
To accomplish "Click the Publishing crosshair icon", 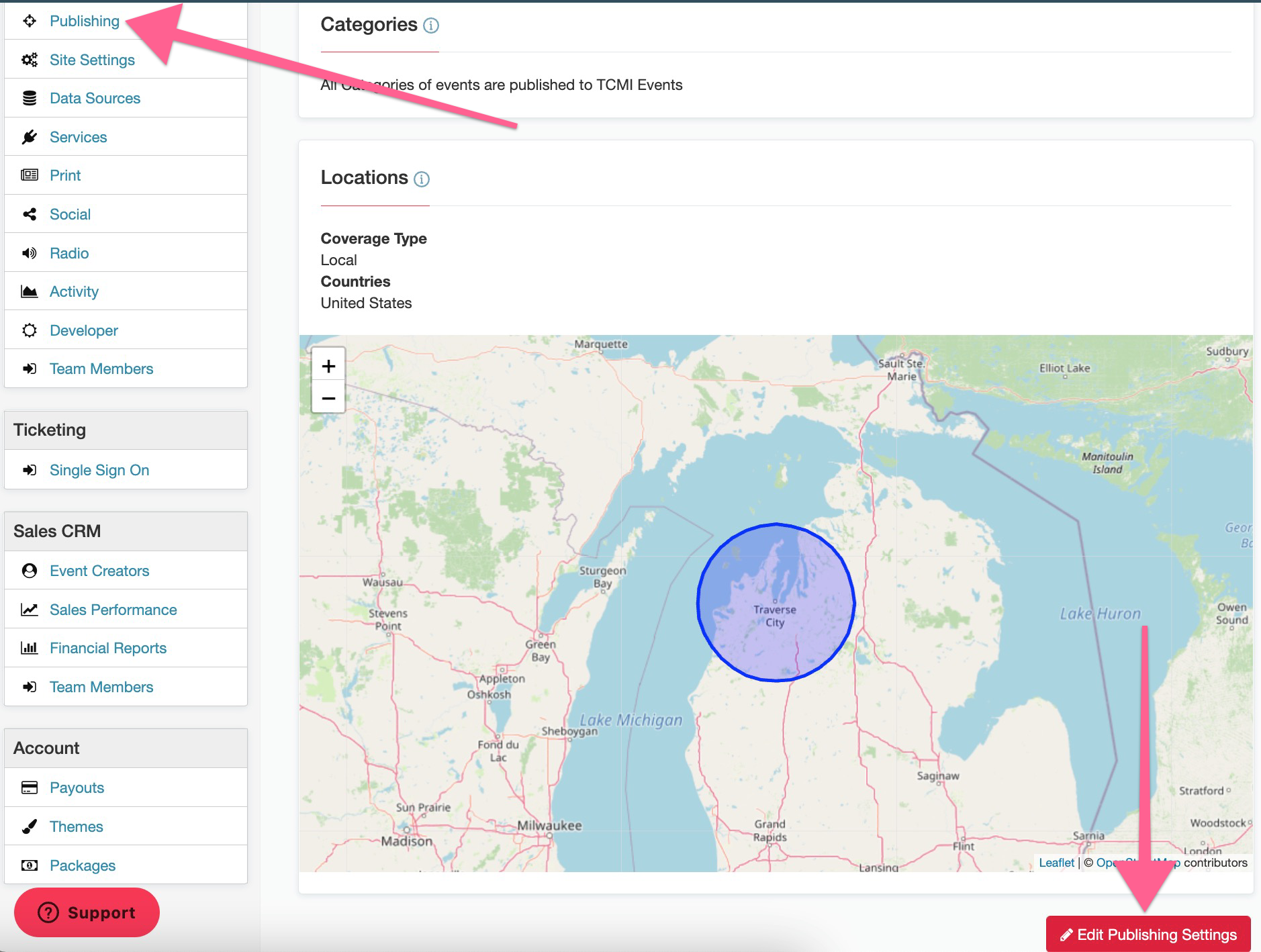I will (30, 21).
